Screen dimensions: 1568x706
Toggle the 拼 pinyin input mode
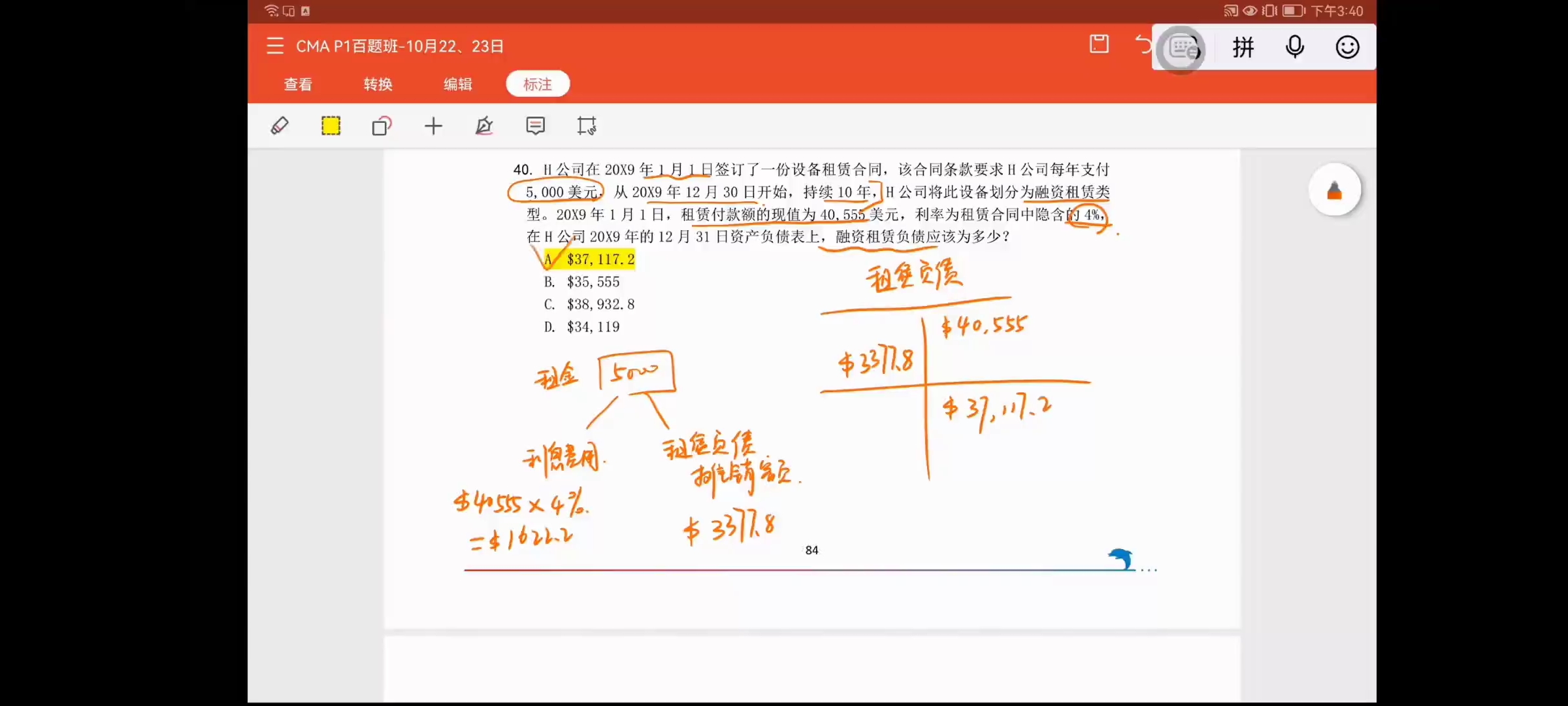1243,47
